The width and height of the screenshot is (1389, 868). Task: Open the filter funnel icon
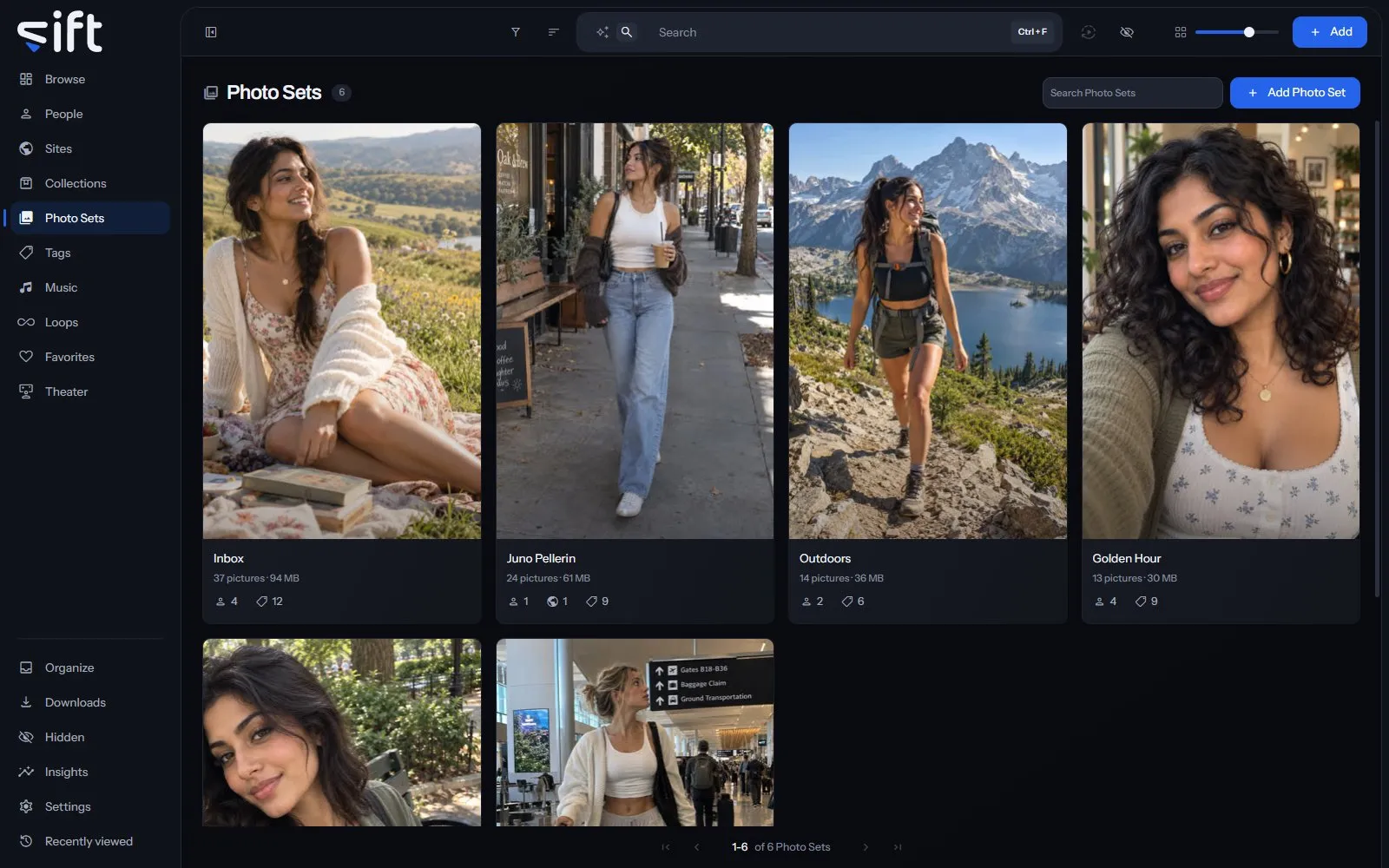pos(516,32)
